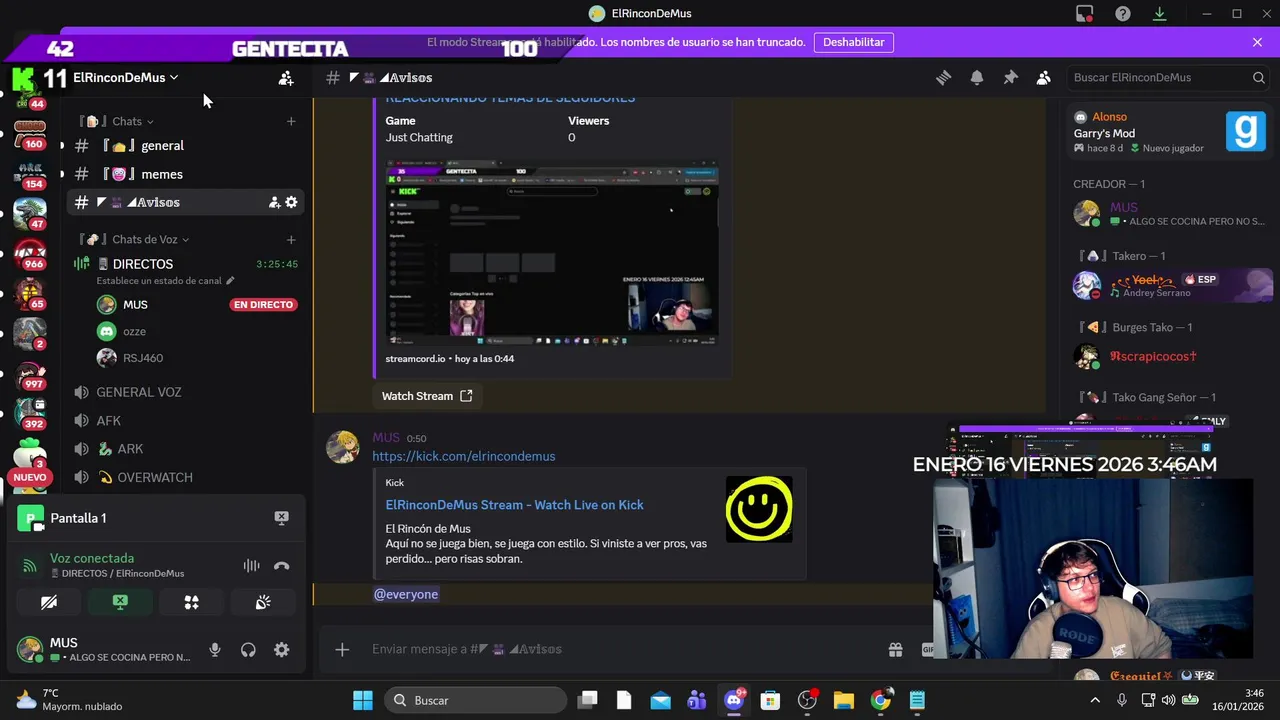1280x720 pixels.
Task: Open the general text channel
Action: click(x=186, y=145)
